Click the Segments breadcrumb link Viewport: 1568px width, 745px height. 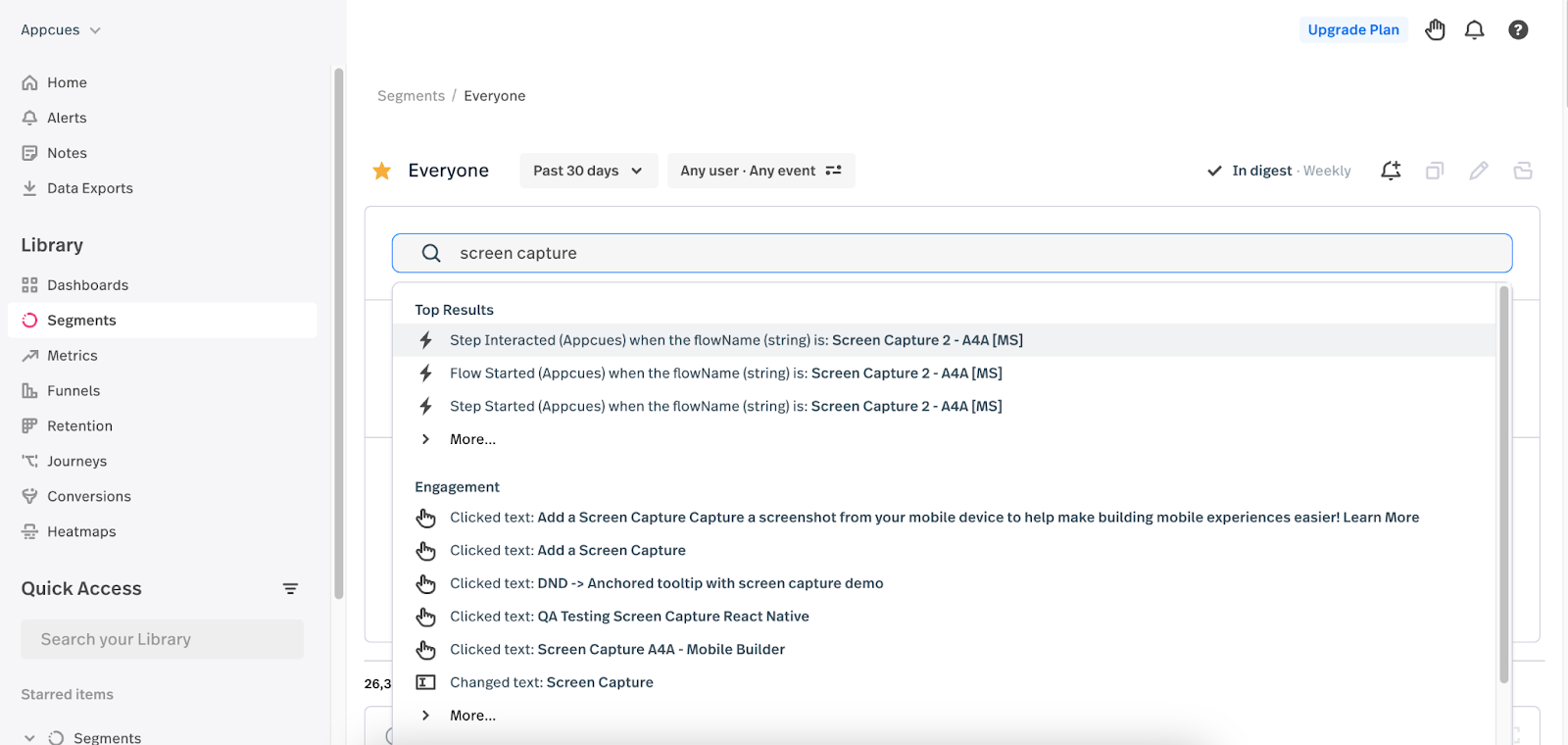coord(411,96)
